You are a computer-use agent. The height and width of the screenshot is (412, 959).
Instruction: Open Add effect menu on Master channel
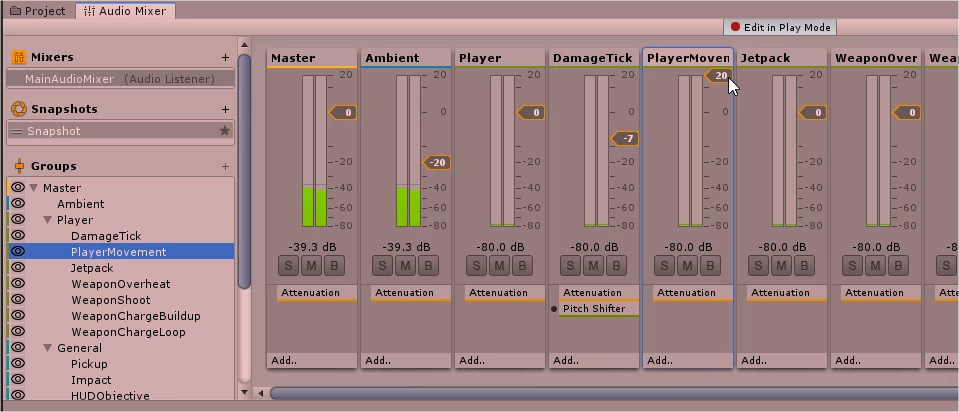pos(312,361)
